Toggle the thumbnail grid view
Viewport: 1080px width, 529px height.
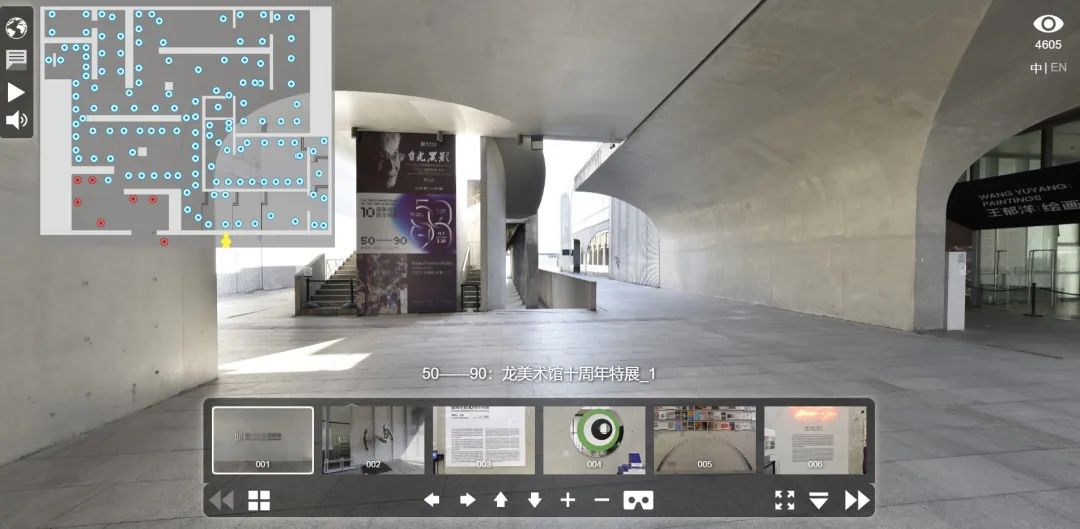coord(259,501)
